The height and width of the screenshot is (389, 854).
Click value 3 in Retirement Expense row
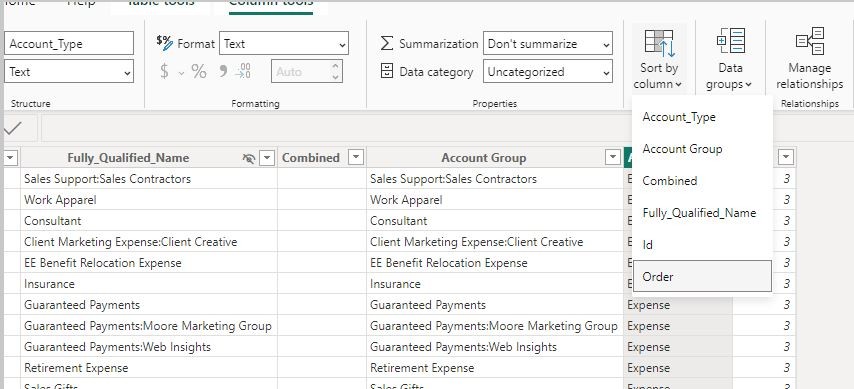click(786, 368)
